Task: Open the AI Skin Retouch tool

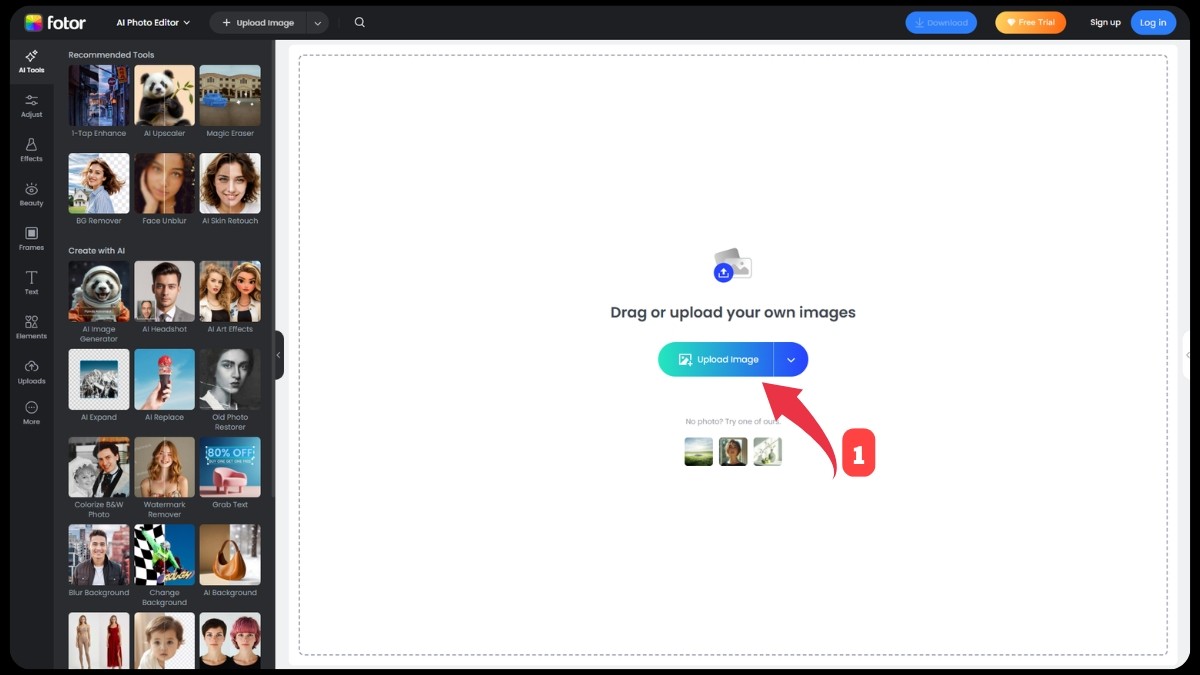Action: pyautogui.click(x=230, y=189)
